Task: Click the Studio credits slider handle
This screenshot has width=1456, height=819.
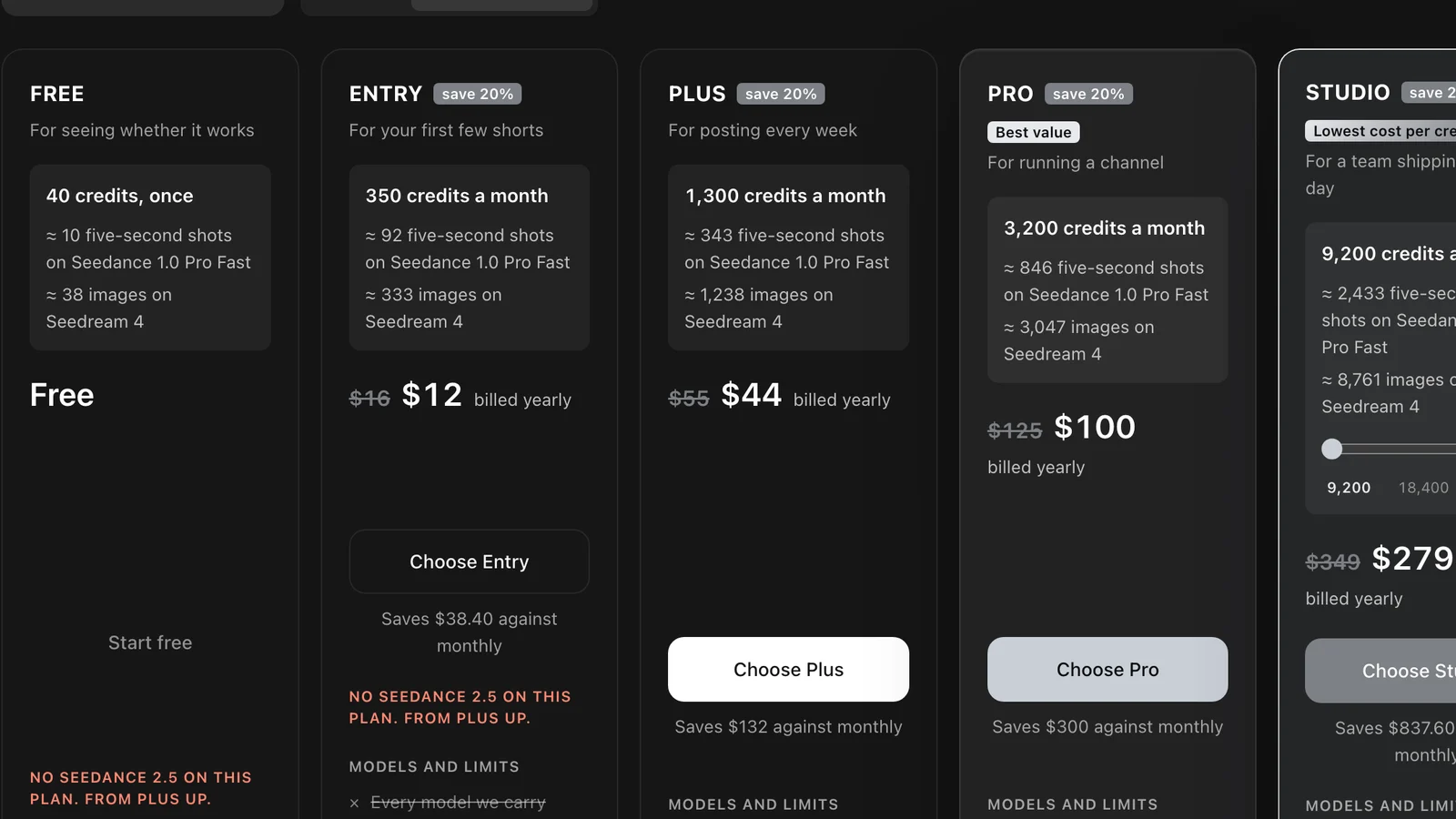Action: 1331,449
